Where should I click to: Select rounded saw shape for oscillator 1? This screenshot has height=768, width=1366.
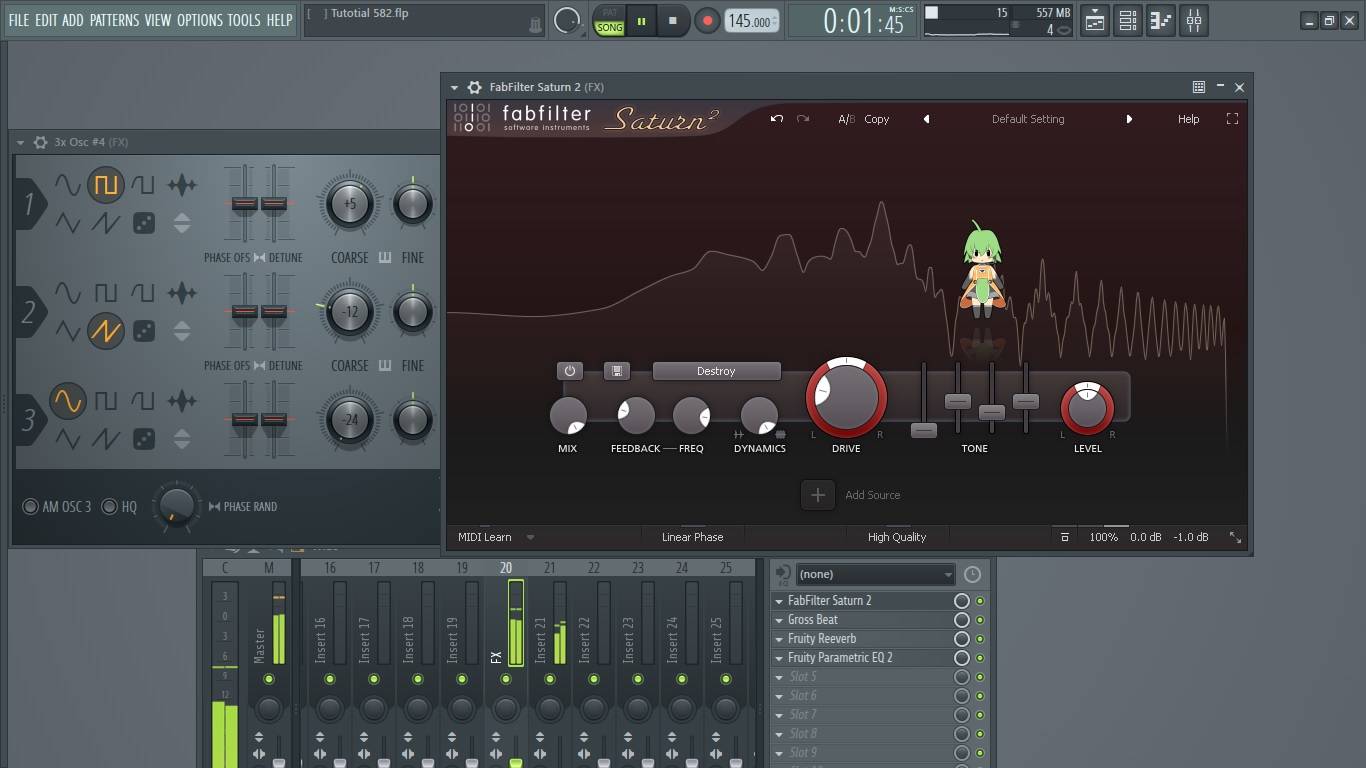pos(143,185)
